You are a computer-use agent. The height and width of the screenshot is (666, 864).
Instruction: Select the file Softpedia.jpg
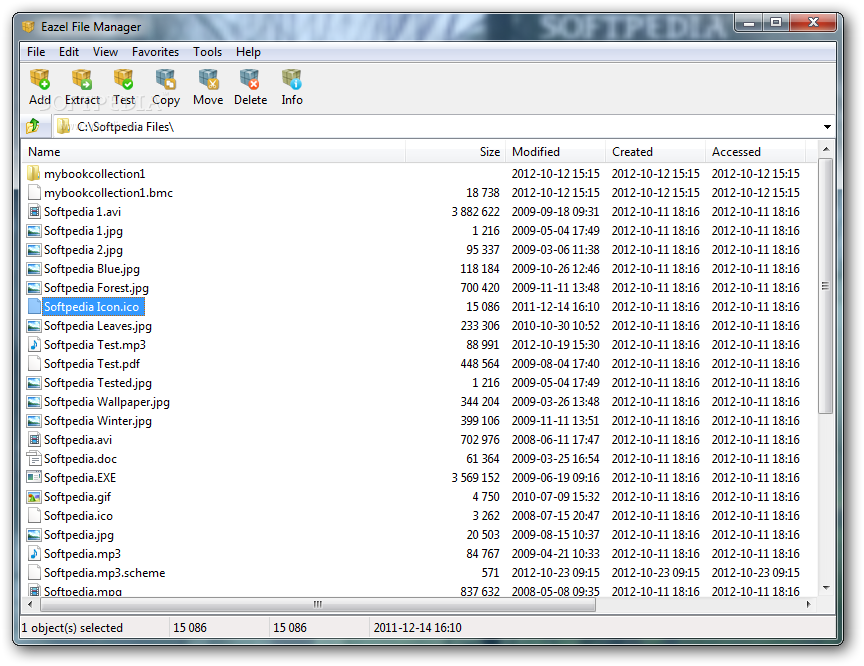click(79, 535)
